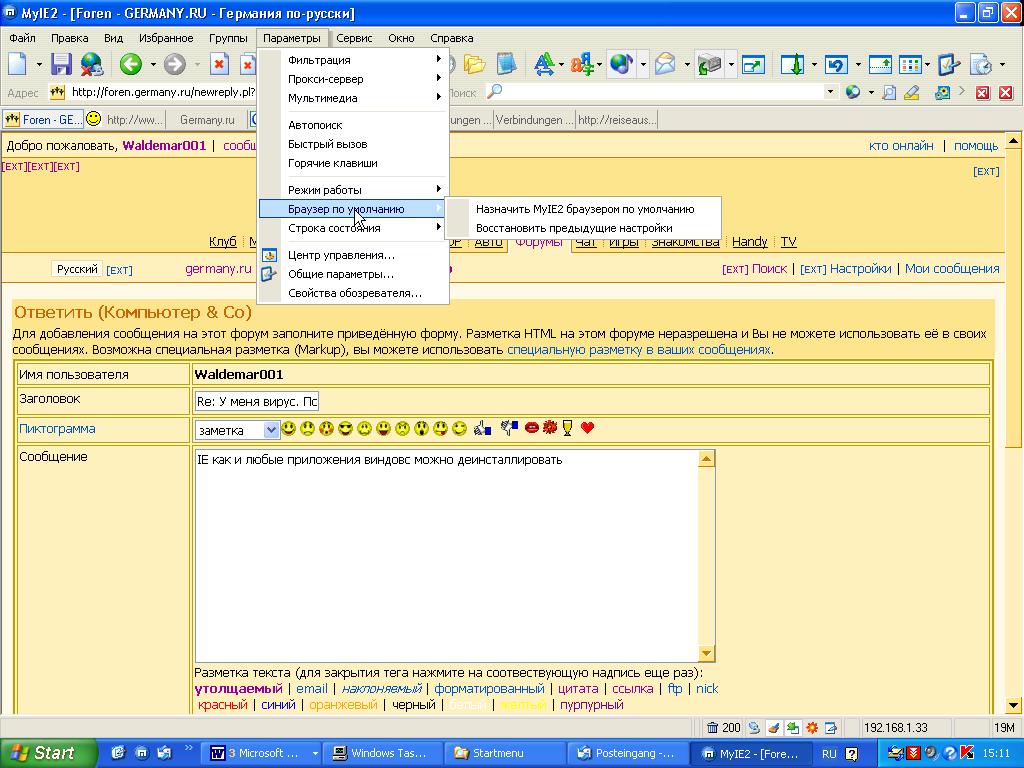
Task: Click inside the Сообщение text area
Action: (447, 556)
